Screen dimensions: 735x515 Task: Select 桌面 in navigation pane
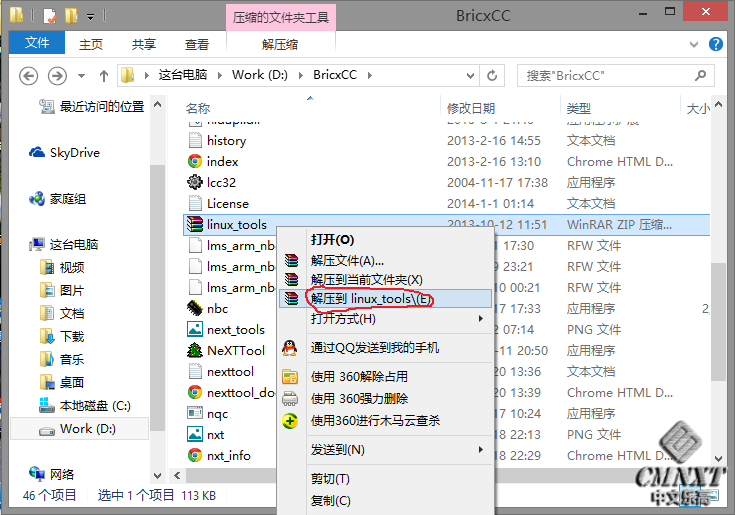click(62, 382)
